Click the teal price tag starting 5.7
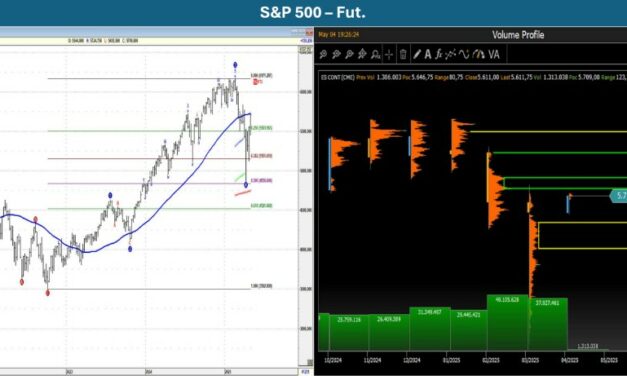 618,196
